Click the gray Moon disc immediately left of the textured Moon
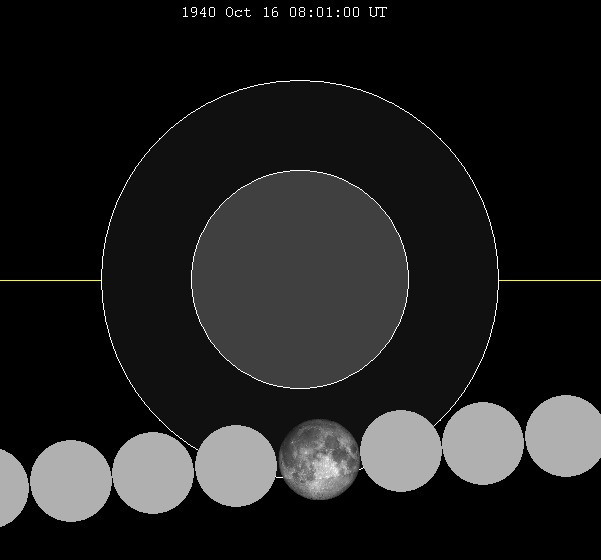The width and height of the screenshot is (601, 560). pos(235,466)
